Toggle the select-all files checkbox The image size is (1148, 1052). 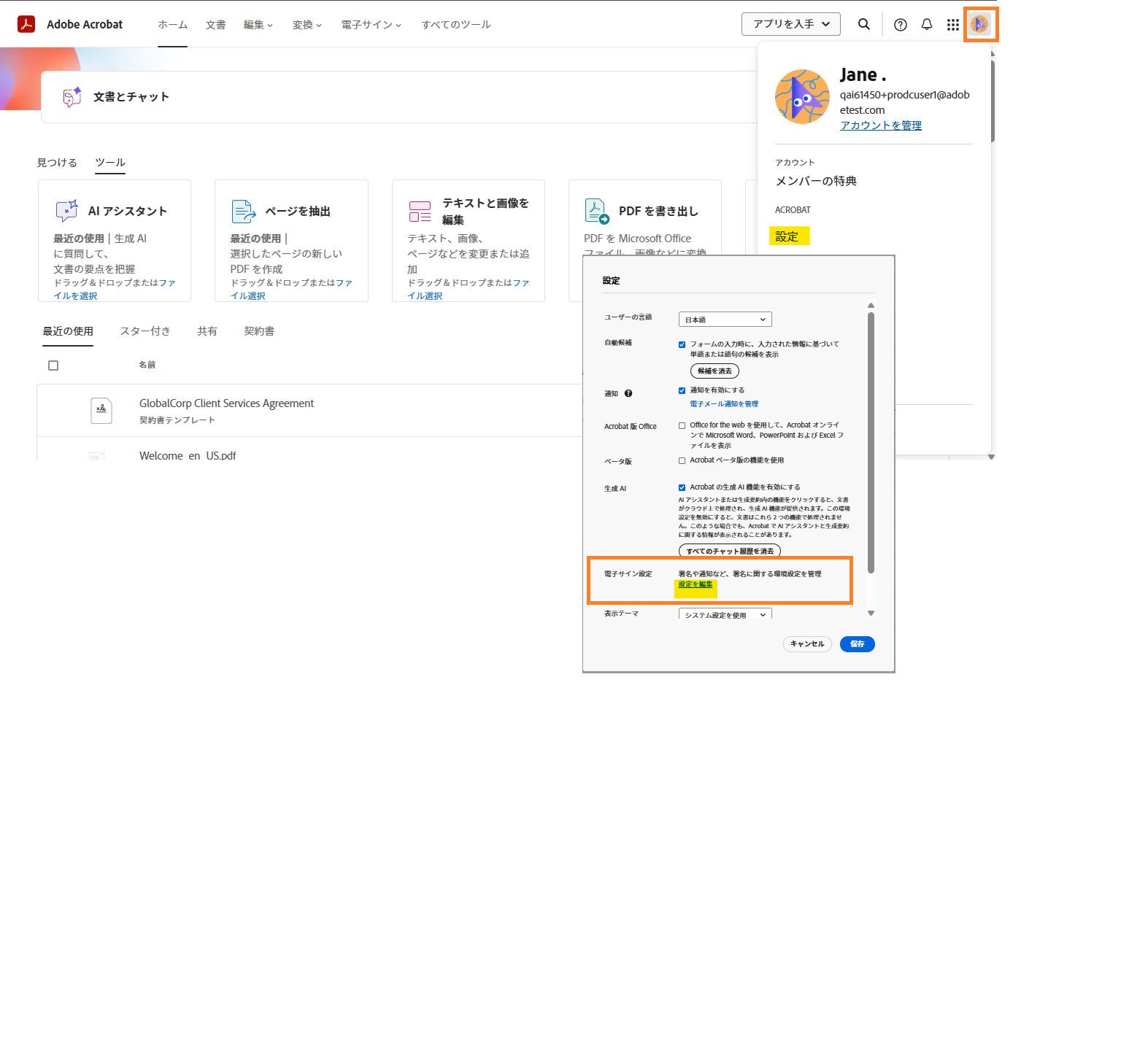point(53,366)
